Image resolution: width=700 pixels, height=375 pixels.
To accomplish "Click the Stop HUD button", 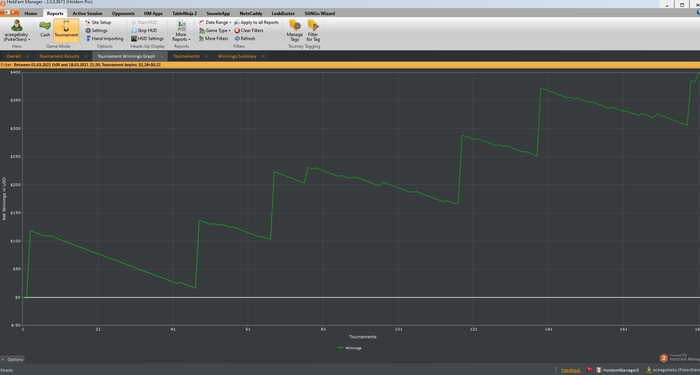I will (x=144, y=30).
